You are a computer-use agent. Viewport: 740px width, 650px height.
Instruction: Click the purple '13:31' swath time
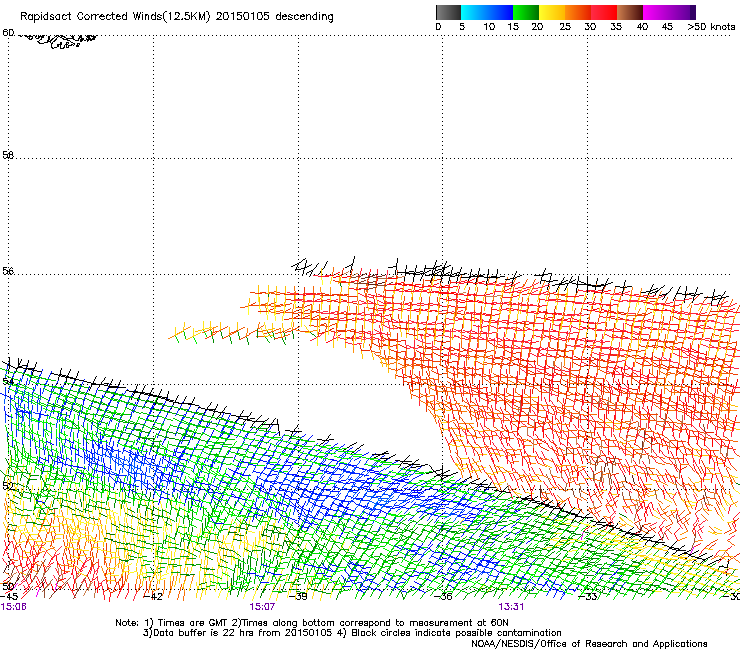tap(512, 607)
